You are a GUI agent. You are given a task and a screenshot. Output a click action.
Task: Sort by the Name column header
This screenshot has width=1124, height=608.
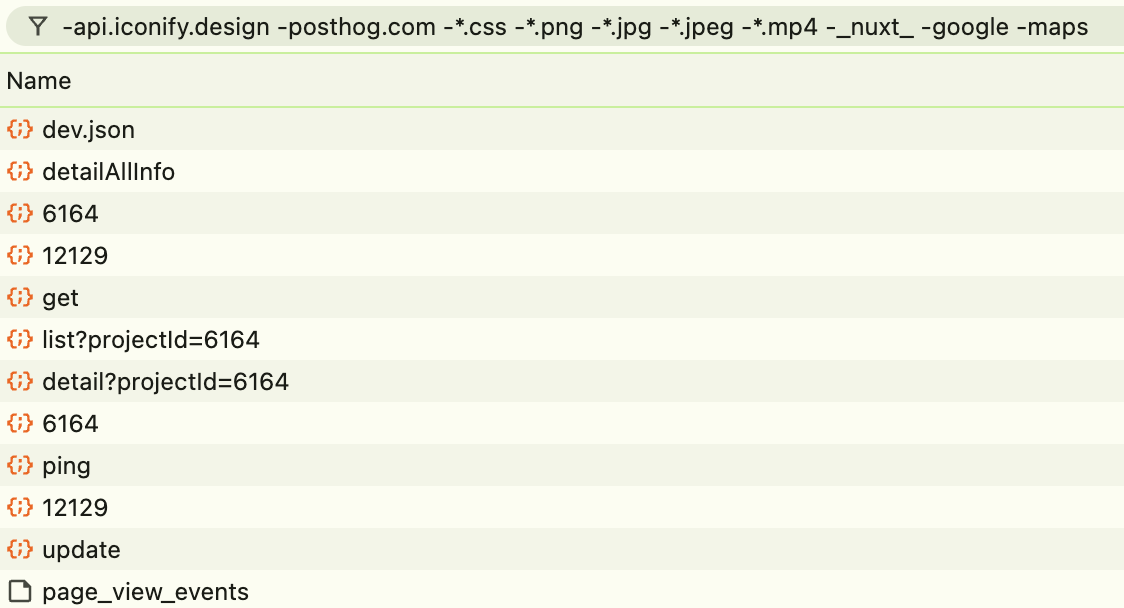point(39,81)
